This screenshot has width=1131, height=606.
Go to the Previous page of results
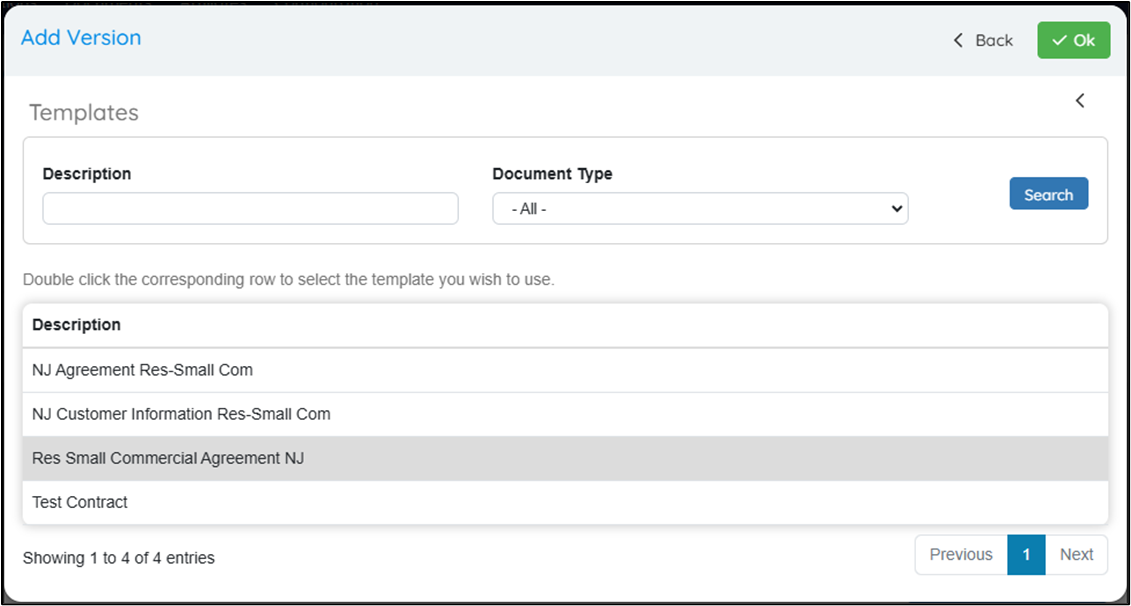(x=961, y=555)
